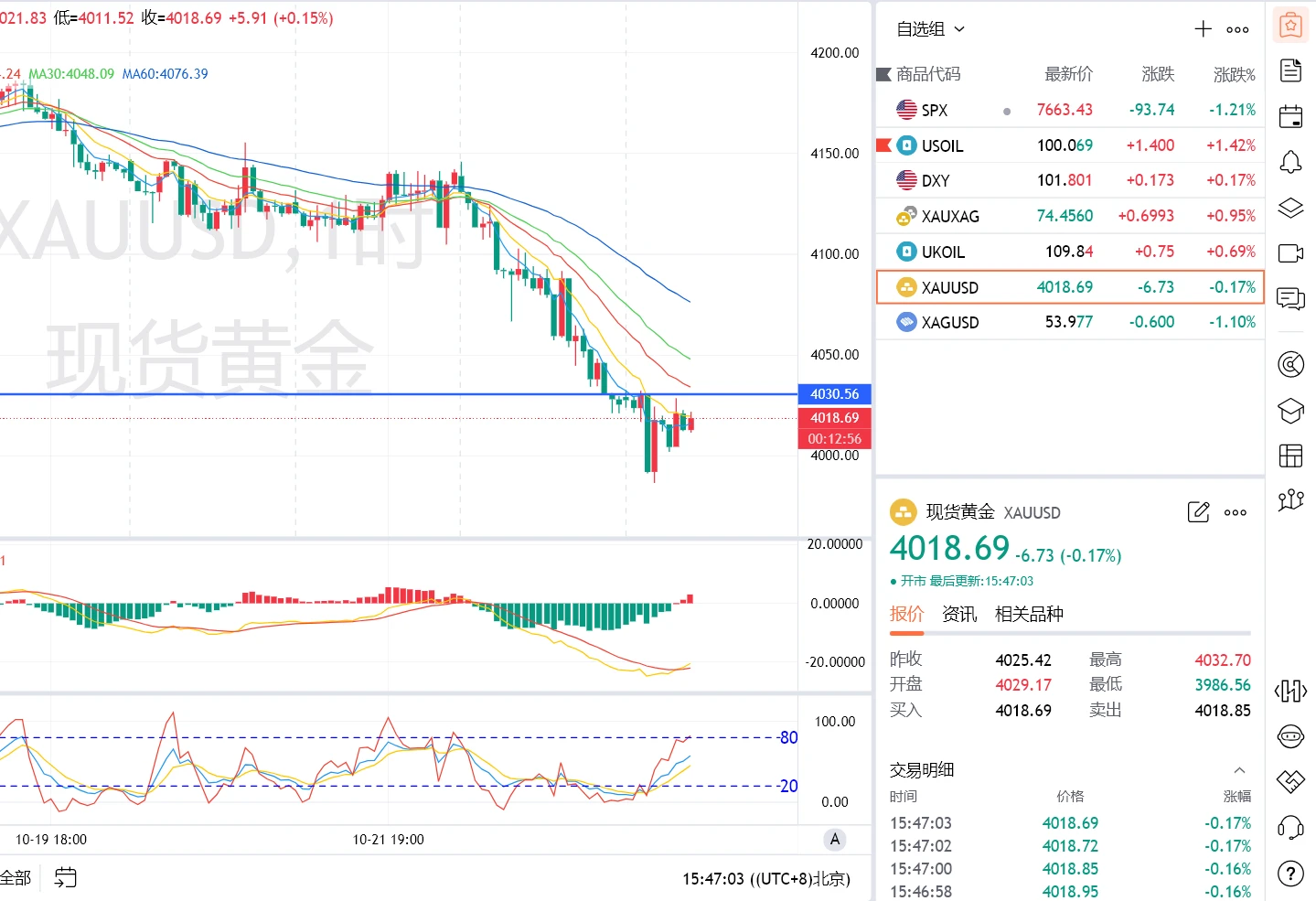Image resolution: width=1316 pixels, height=901 pixels.
Task: Click the layers stack sidebar icon
Action: [x=1290, y=208]
